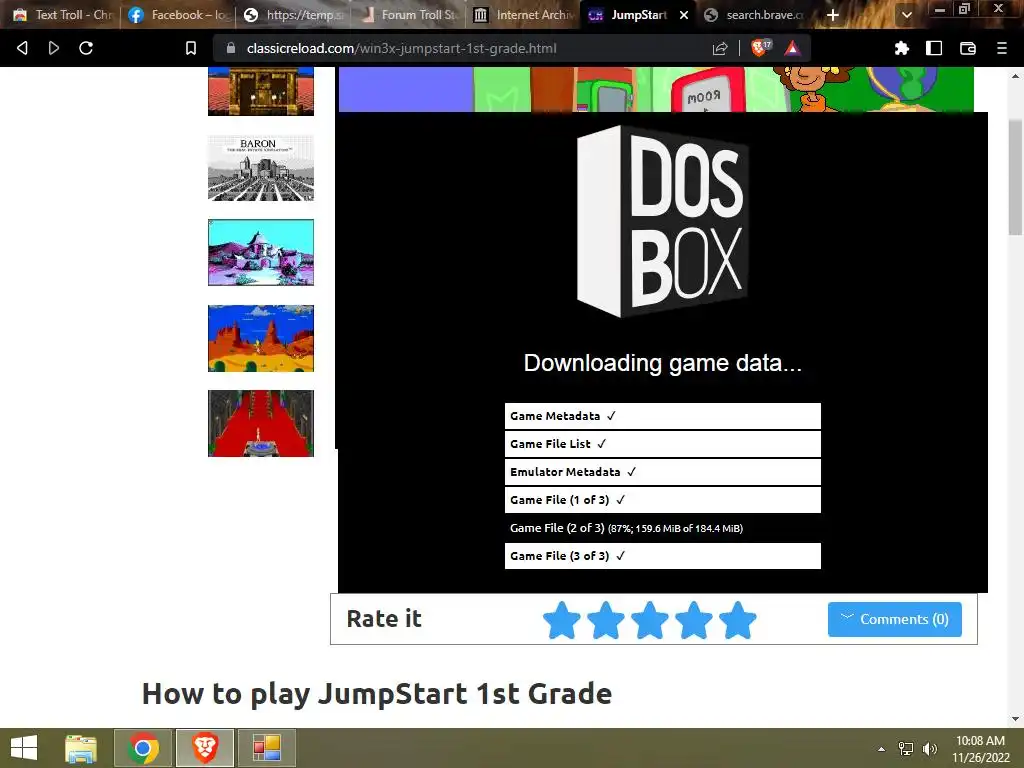Click the Emulator Metadata progress row
Viewport: 1024px width, 768px height.
[662, 472]
